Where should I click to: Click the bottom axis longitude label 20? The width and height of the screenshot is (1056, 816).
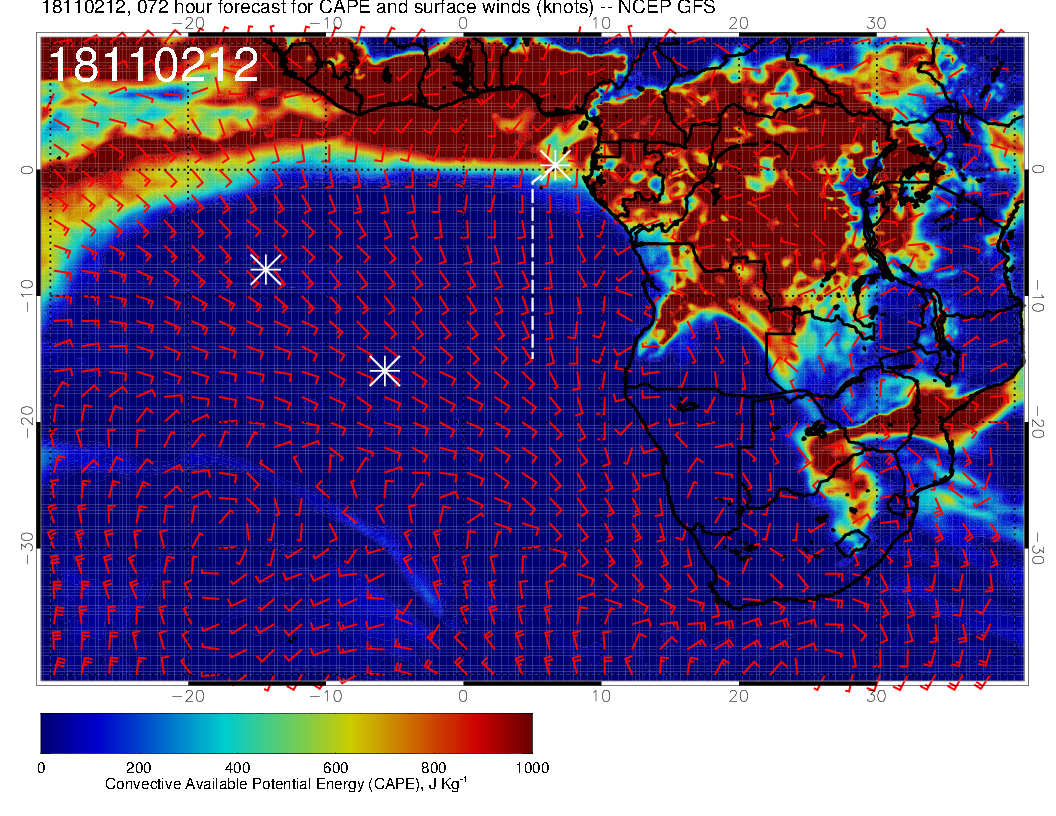click(x=739, y=696)
